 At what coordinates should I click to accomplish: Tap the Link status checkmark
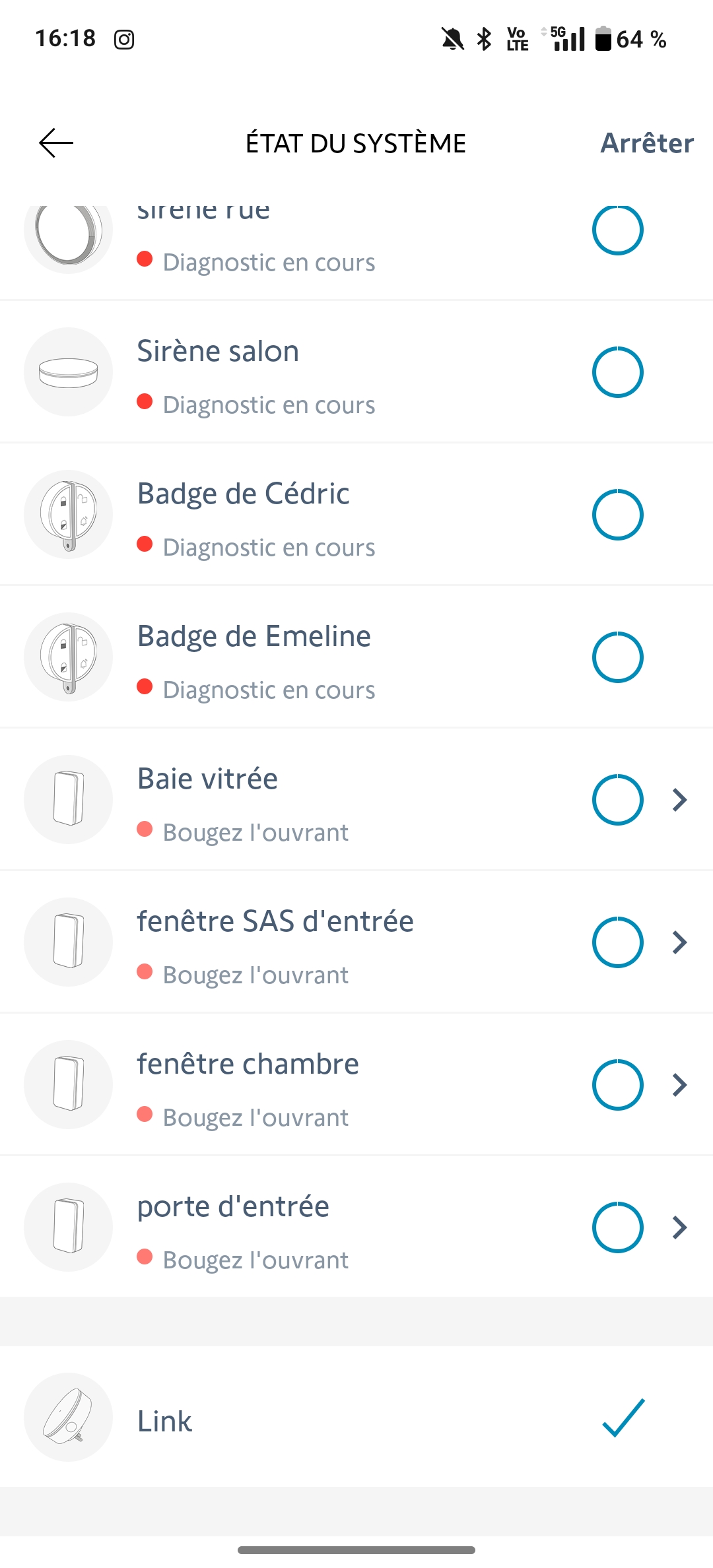tap(623, 1417)
